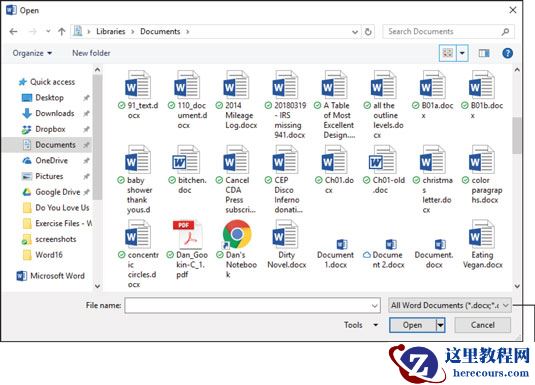Screen dimensions: 535x385
Task: Click the New folder button
Action: click(x=91, y=53)
